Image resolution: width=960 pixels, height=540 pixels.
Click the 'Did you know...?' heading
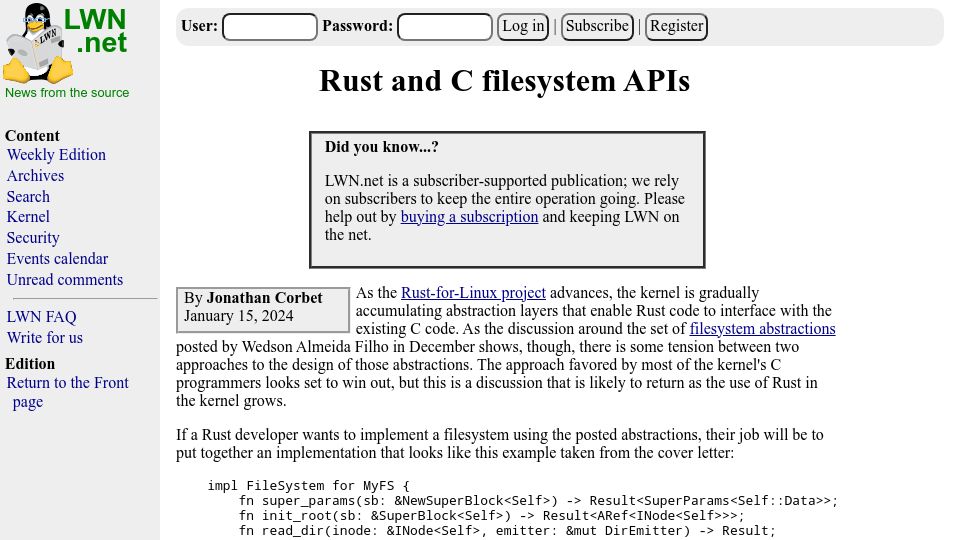(381, 147)
